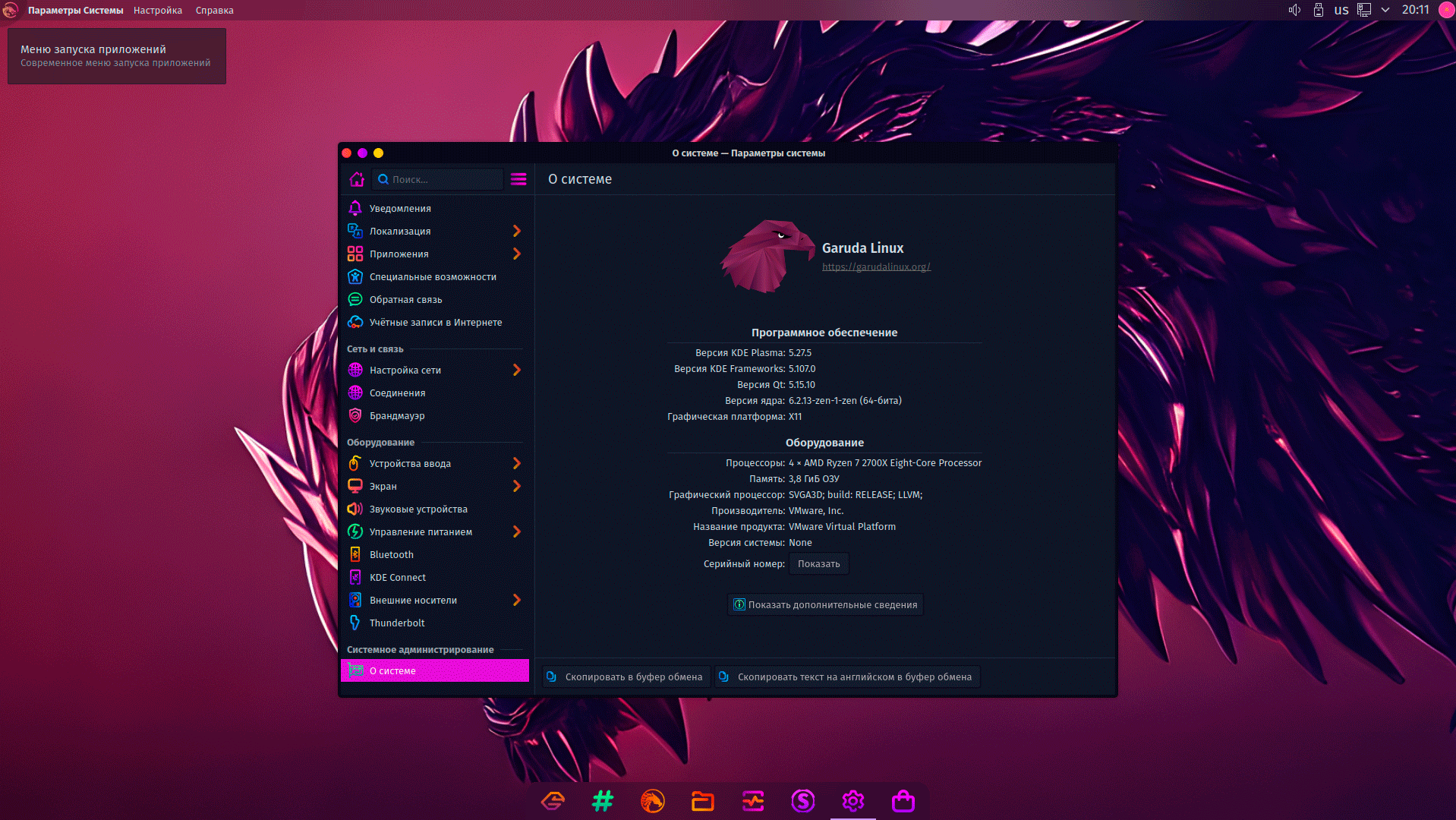Open the Notifications (Уведомления) settings

tap(399, 209)
